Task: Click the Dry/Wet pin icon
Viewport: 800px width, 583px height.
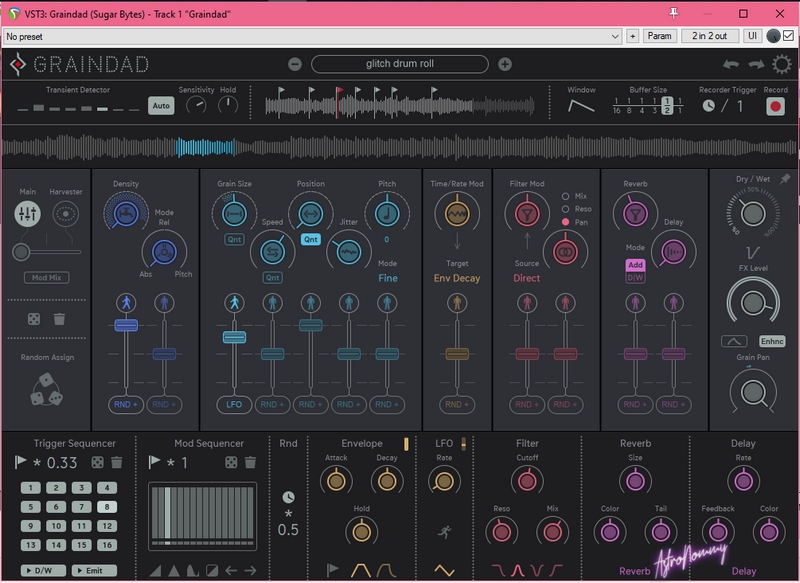Action: (785, 179)
